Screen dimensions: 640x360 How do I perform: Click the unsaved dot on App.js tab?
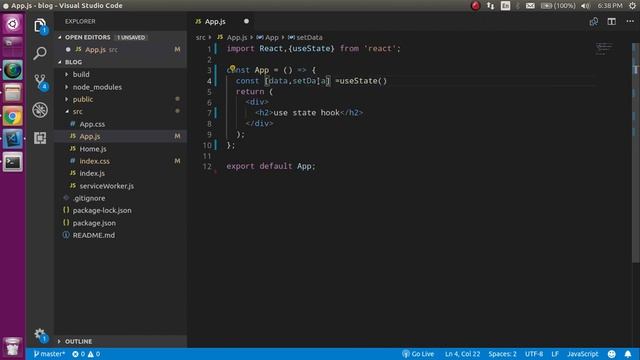(246, 21)
